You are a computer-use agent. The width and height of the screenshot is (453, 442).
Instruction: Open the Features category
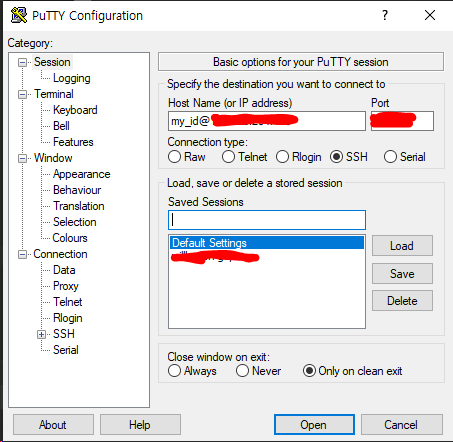pos(73,142)
